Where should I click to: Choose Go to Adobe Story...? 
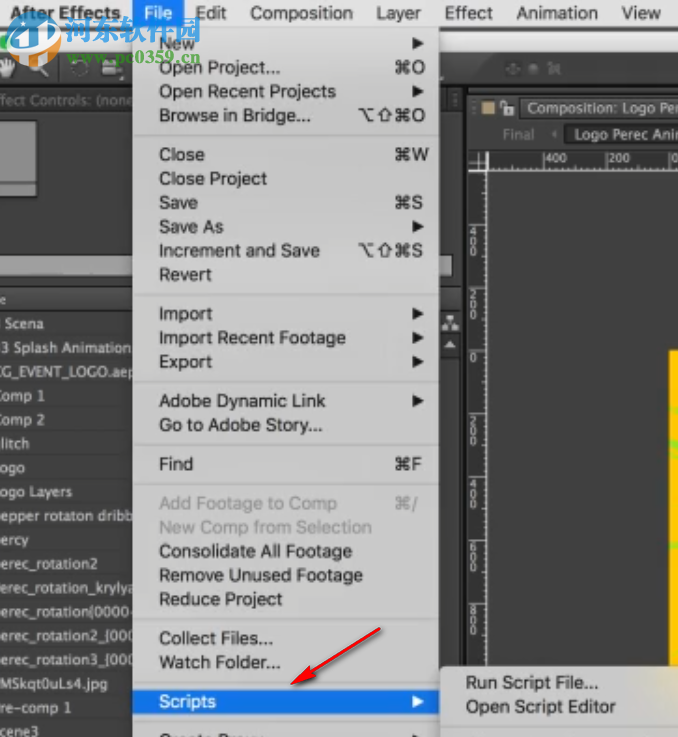[286, 425]
